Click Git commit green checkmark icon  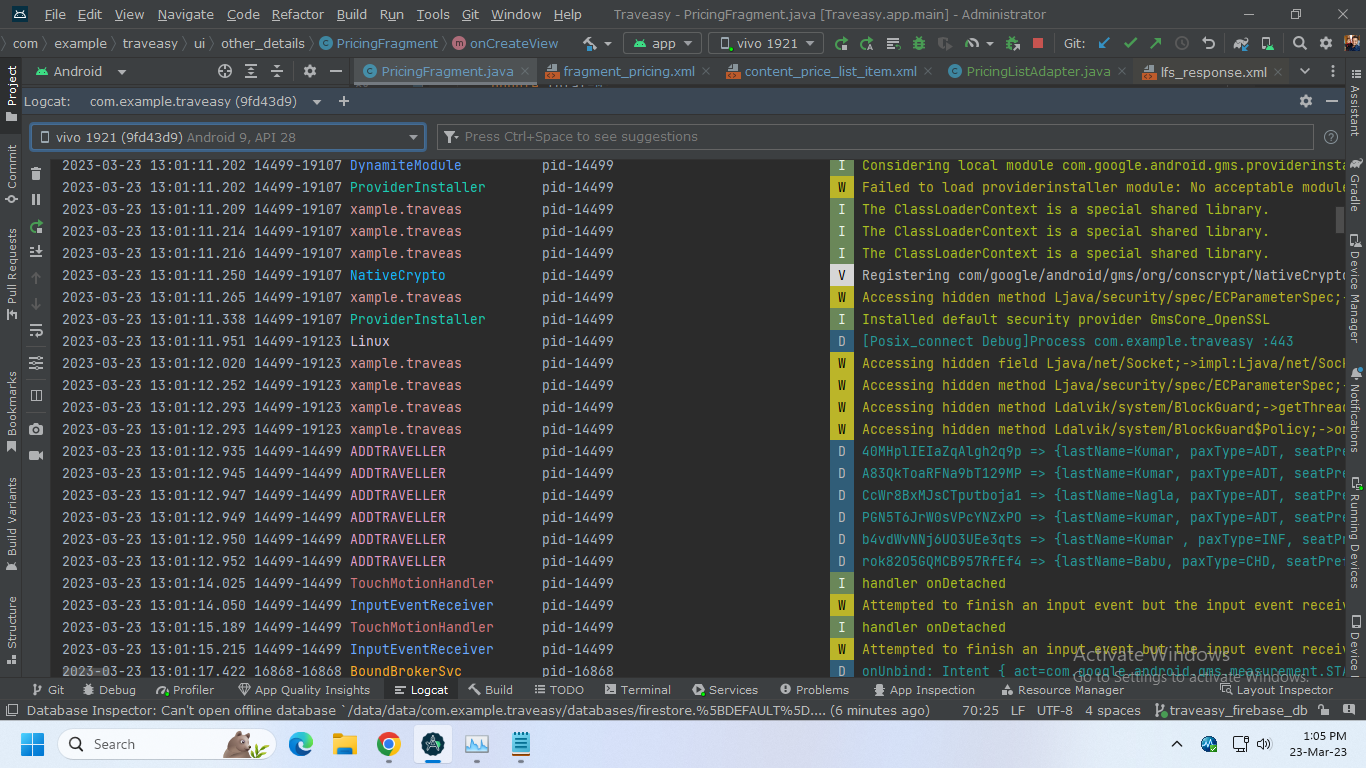pyautogui.click(x=1130, y=44)
